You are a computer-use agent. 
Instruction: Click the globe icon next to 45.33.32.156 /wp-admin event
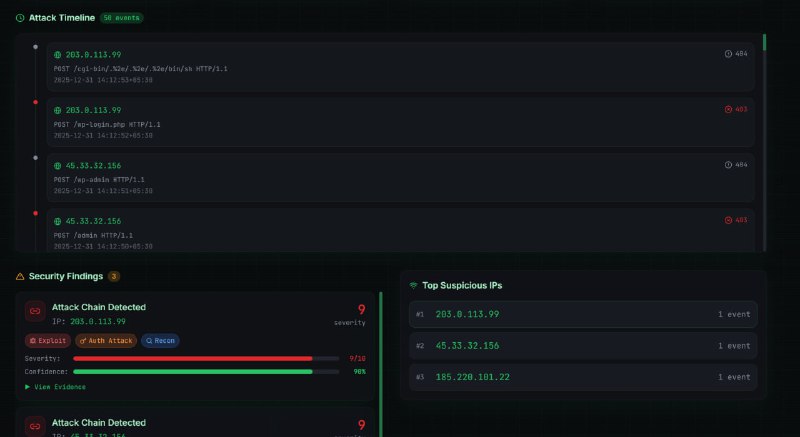click(58, 166)
